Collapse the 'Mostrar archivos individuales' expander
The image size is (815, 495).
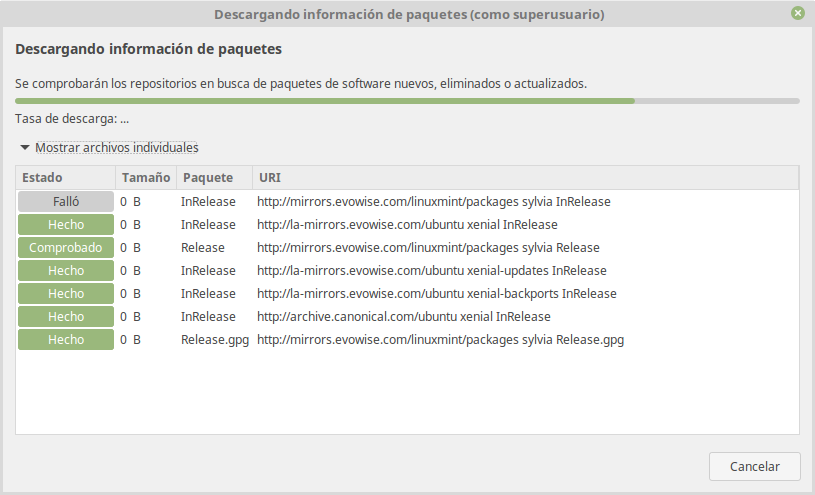109,148
